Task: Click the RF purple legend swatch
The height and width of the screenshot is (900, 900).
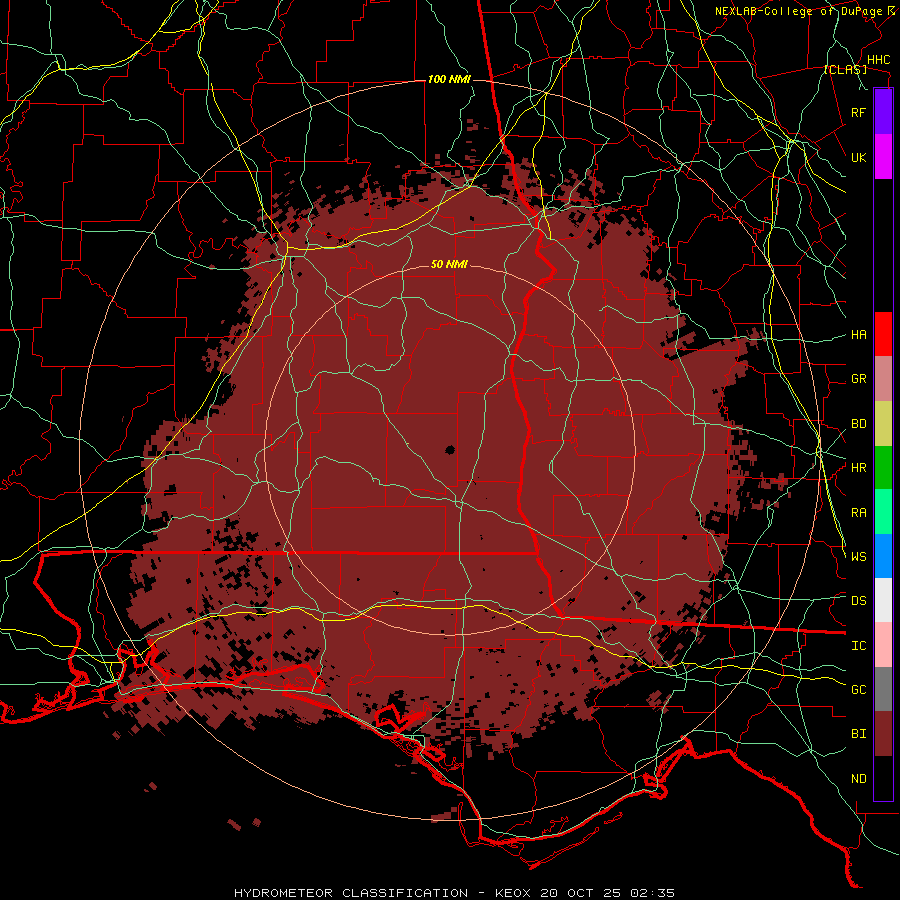Action: 883,112
